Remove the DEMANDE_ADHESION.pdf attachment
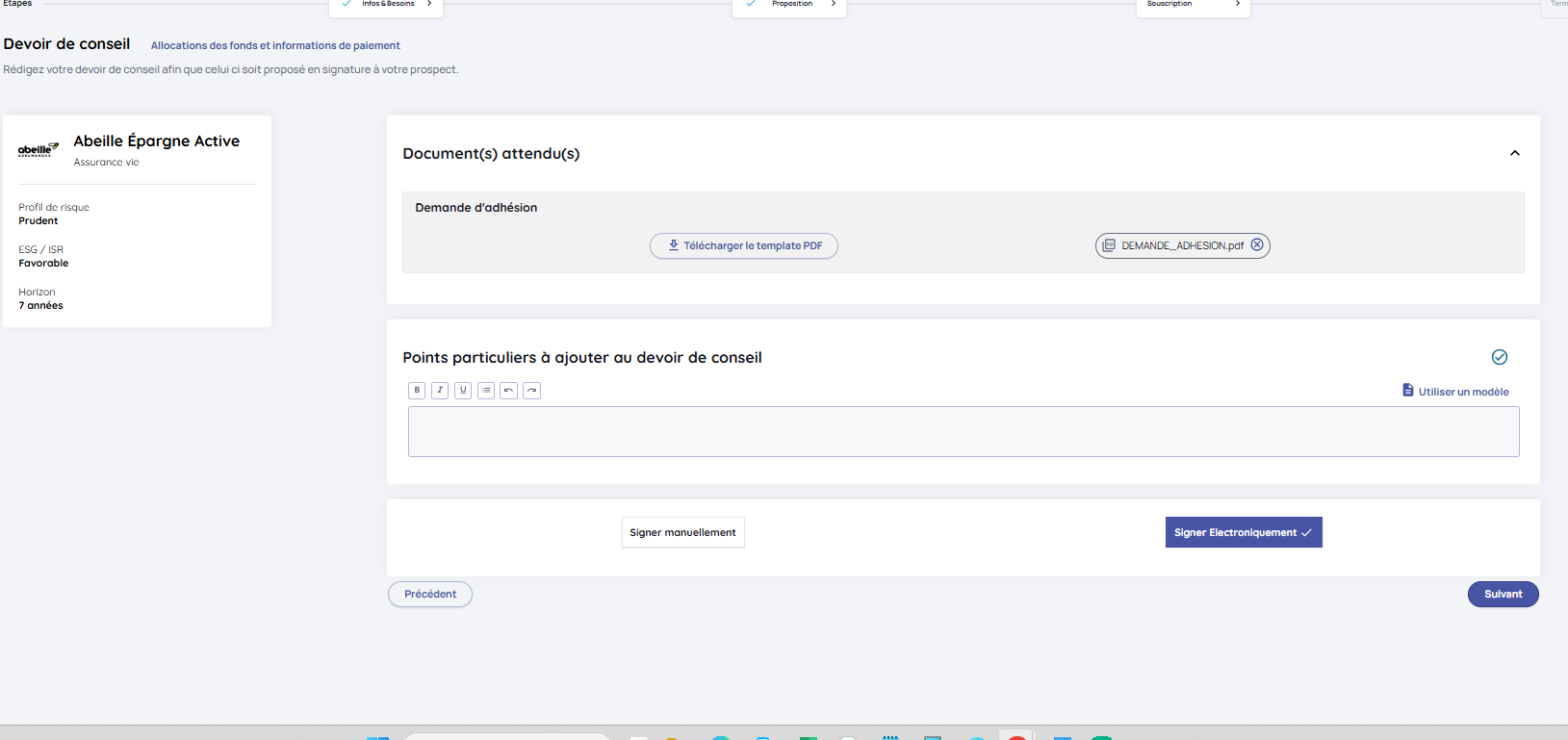The height and width of the screenshot is (740, 1568). pyautogui.click(x=1257, y=245)
